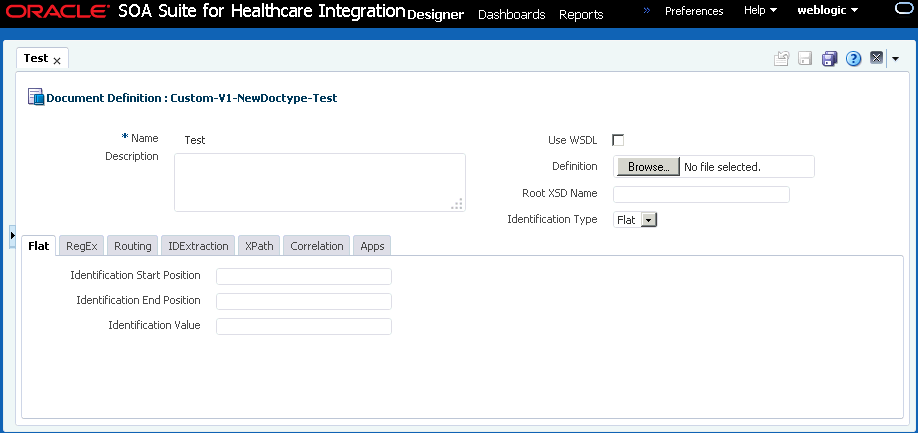Open the Identification Type Flat dropdown
Screen dimensions: 918x433
point(635,220)
